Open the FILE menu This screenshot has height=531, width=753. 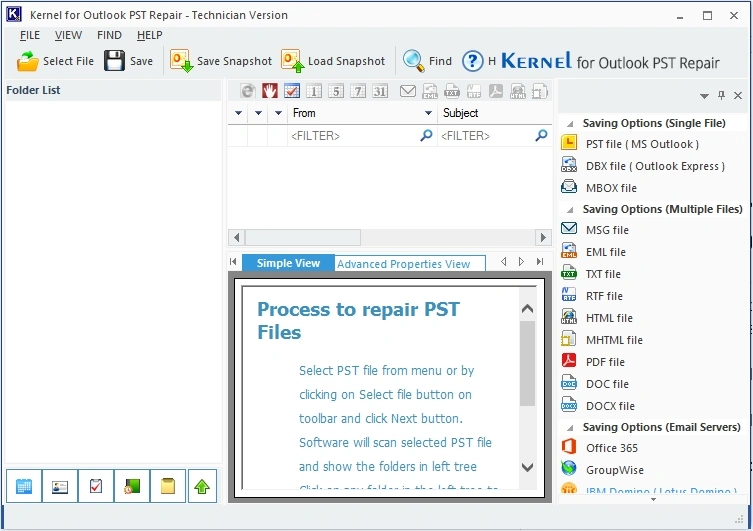30,35
